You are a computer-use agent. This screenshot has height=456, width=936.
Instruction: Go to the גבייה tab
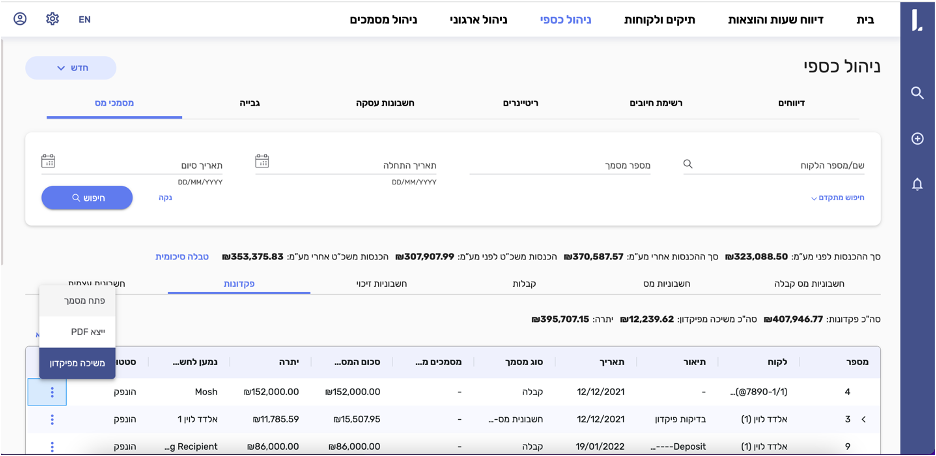point(249,103)
